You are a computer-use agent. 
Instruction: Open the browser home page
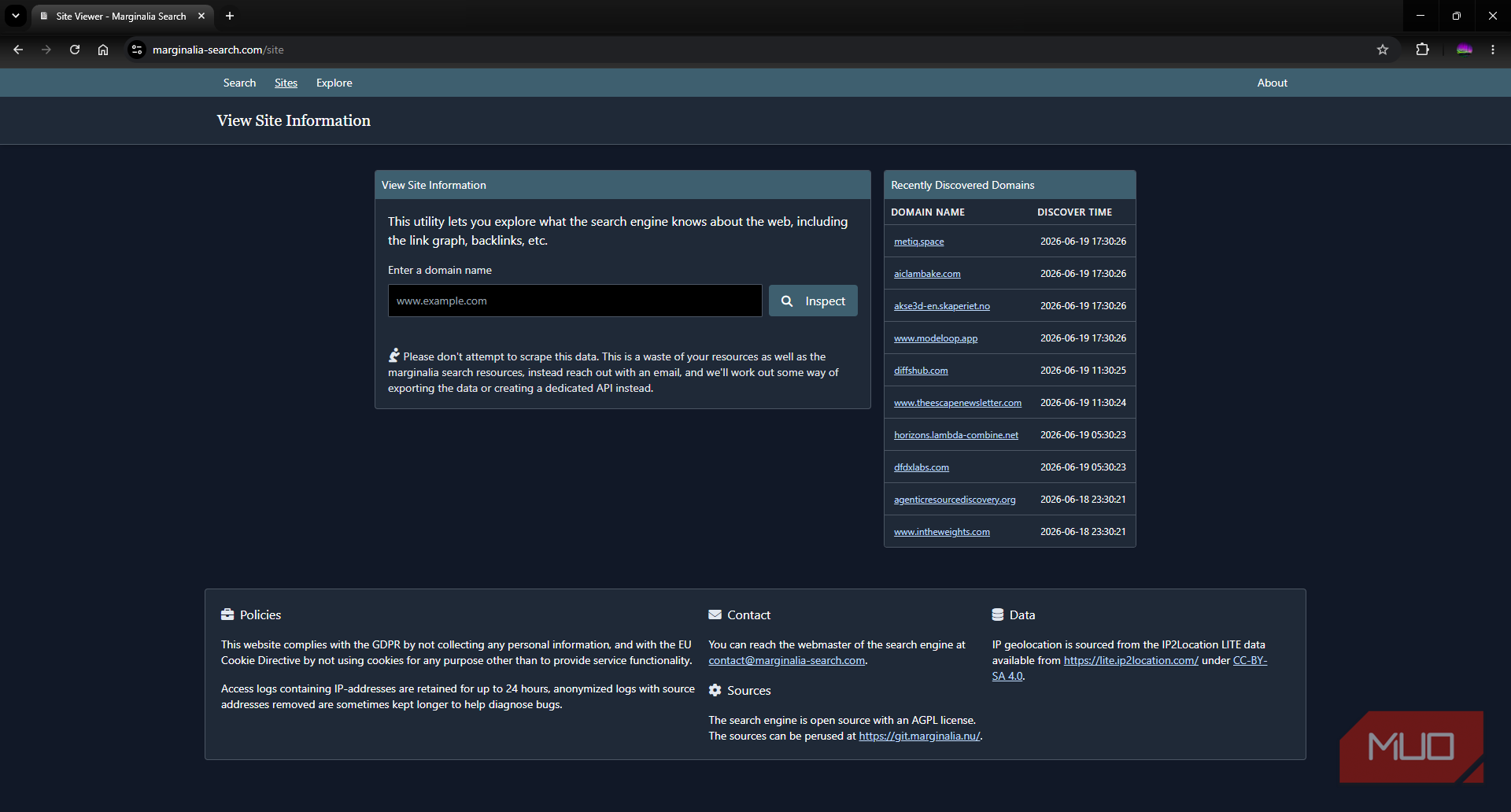(x=103, y=50)
